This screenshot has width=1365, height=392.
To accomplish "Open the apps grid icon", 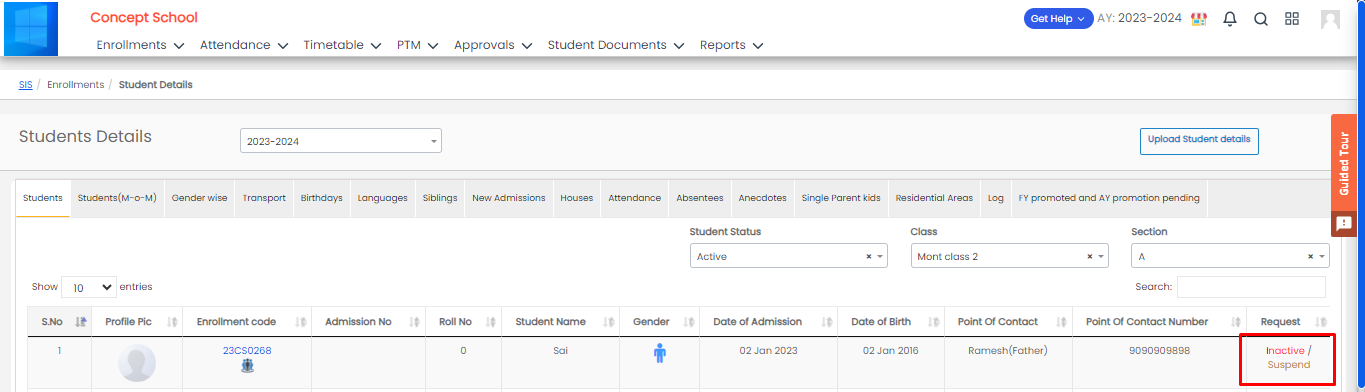I will click(x=1292, y=19).
